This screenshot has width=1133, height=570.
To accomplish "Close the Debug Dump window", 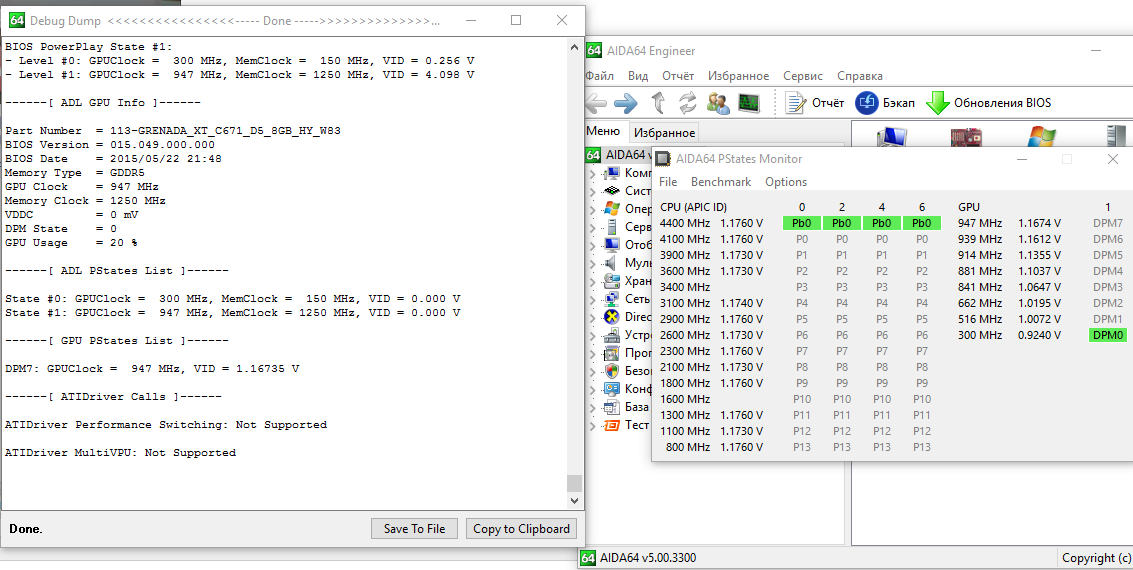I will pos(561,20).
